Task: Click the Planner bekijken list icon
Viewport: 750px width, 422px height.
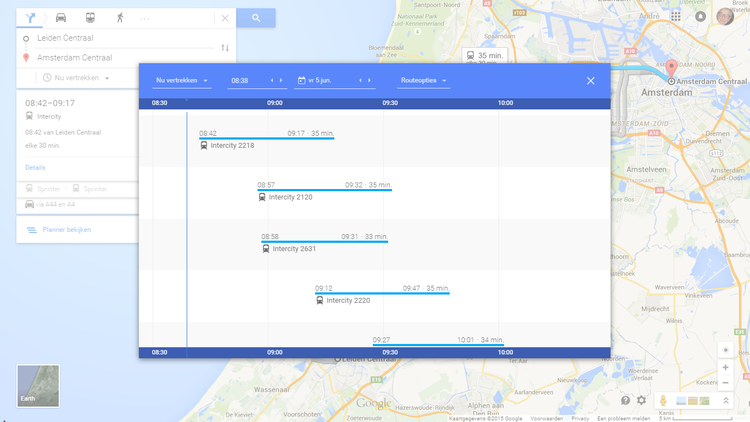Action: (x=32, y=230)
